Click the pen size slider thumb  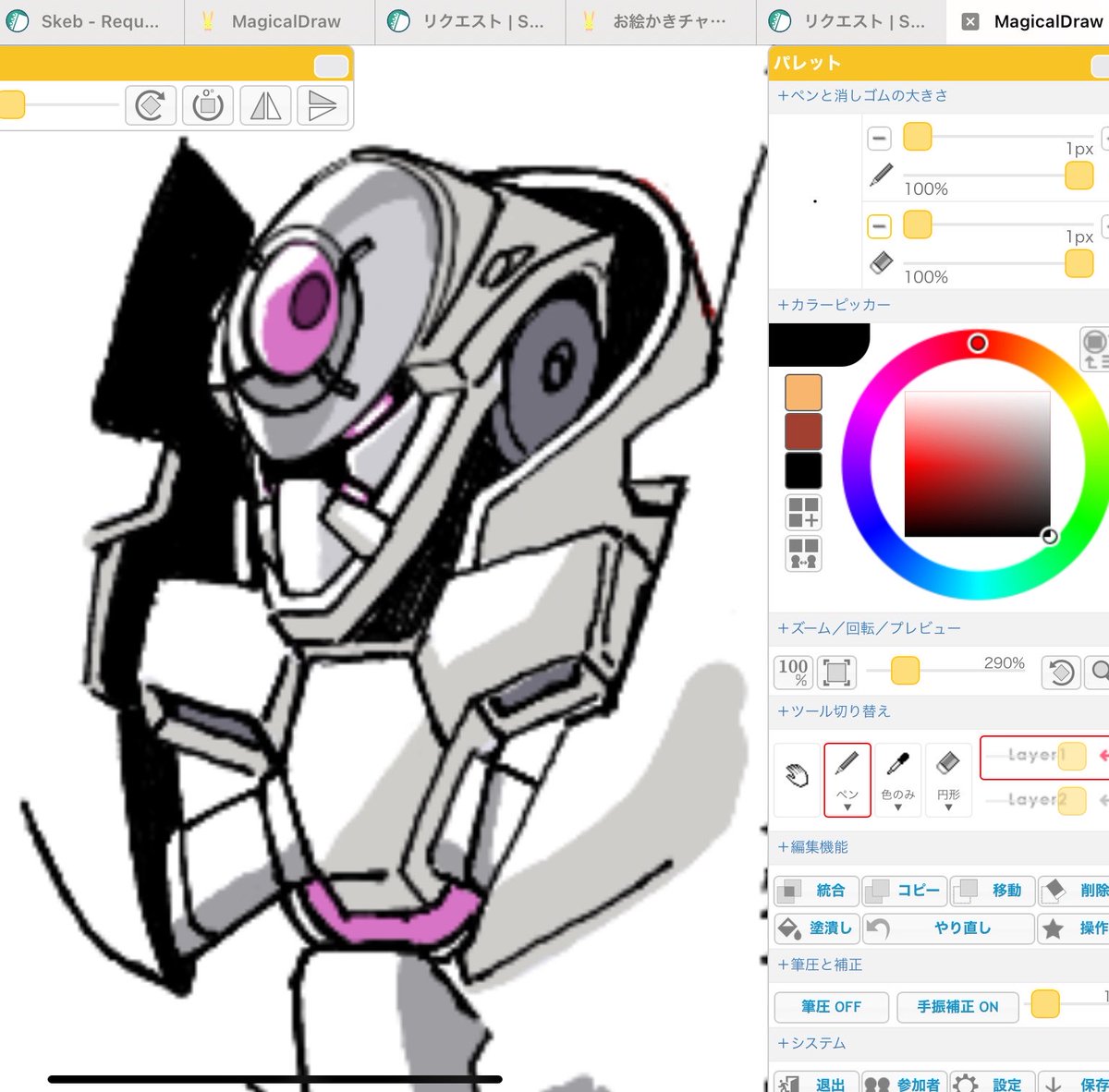click(917, 137)
